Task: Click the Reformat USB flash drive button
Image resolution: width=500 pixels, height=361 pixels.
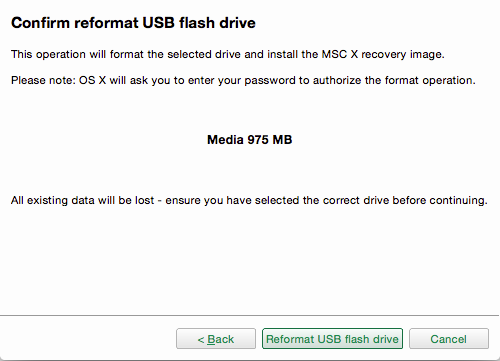Action: click(x=332, y=339)
